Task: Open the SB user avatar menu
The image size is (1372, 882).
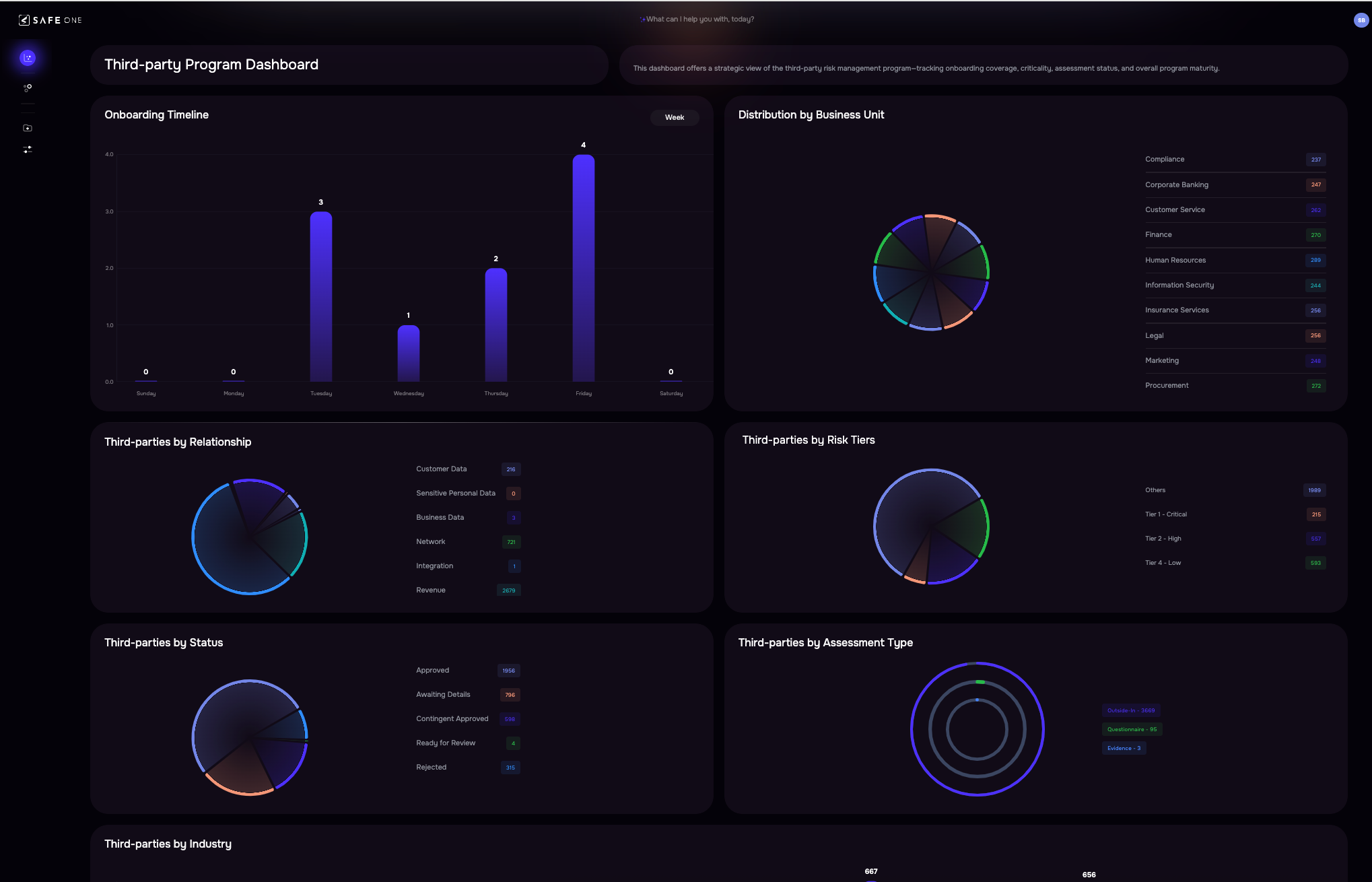Action: pyautogui.click(x=1361, y=20)
